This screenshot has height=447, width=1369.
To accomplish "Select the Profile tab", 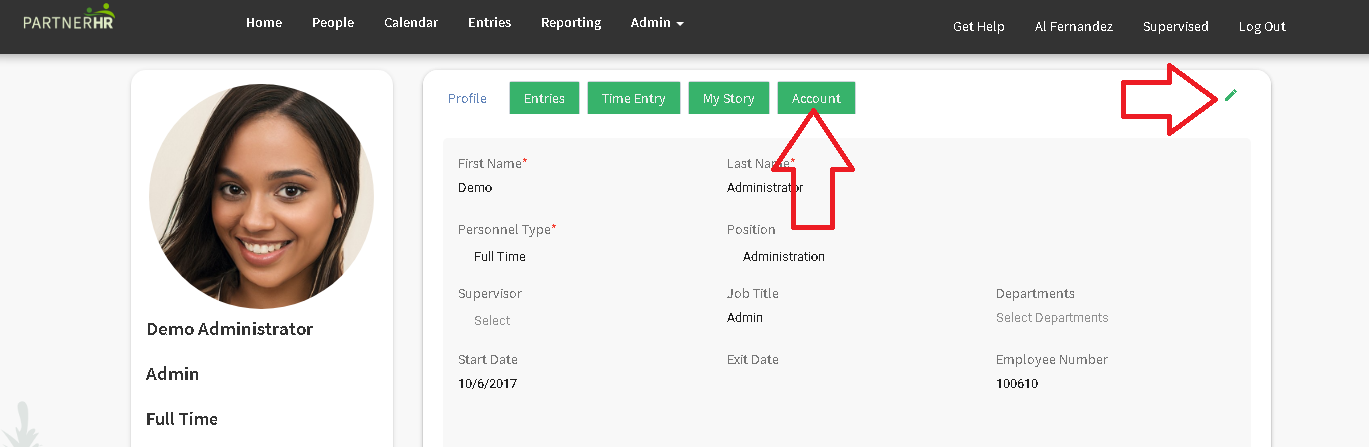I will (467, 98).
